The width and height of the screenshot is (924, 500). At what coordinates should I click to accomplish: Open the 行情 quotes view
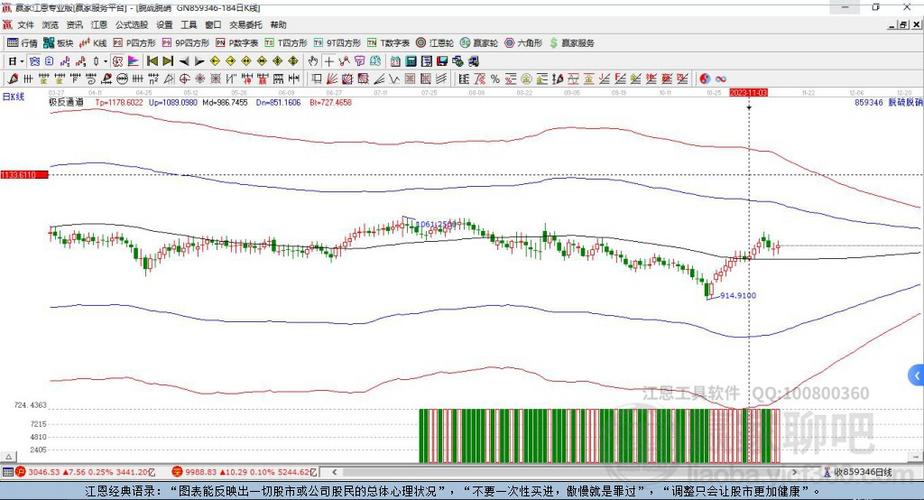[22, 43]
